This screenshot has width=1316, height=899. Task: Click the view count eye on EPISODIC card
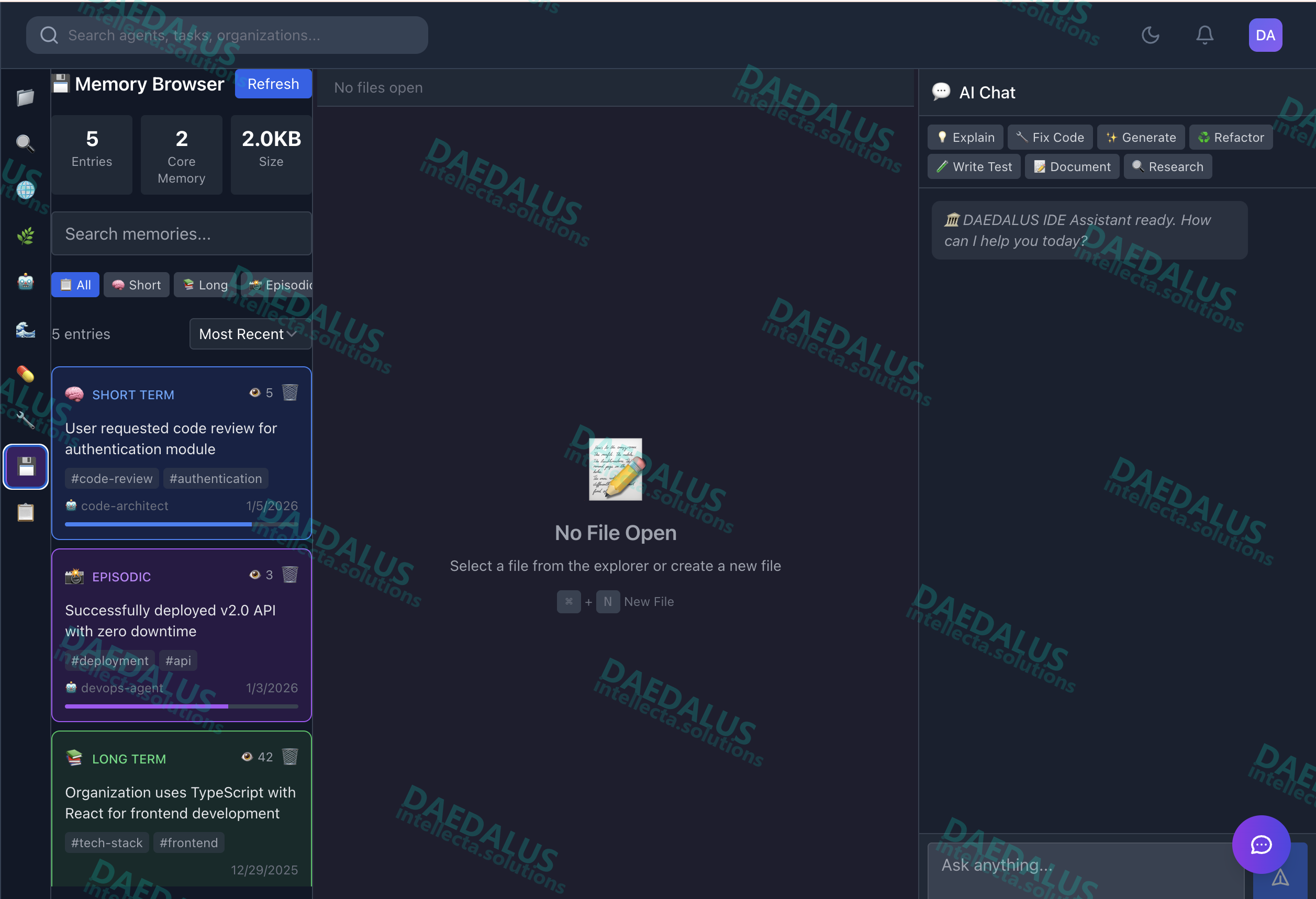click(x=261, y=575)
